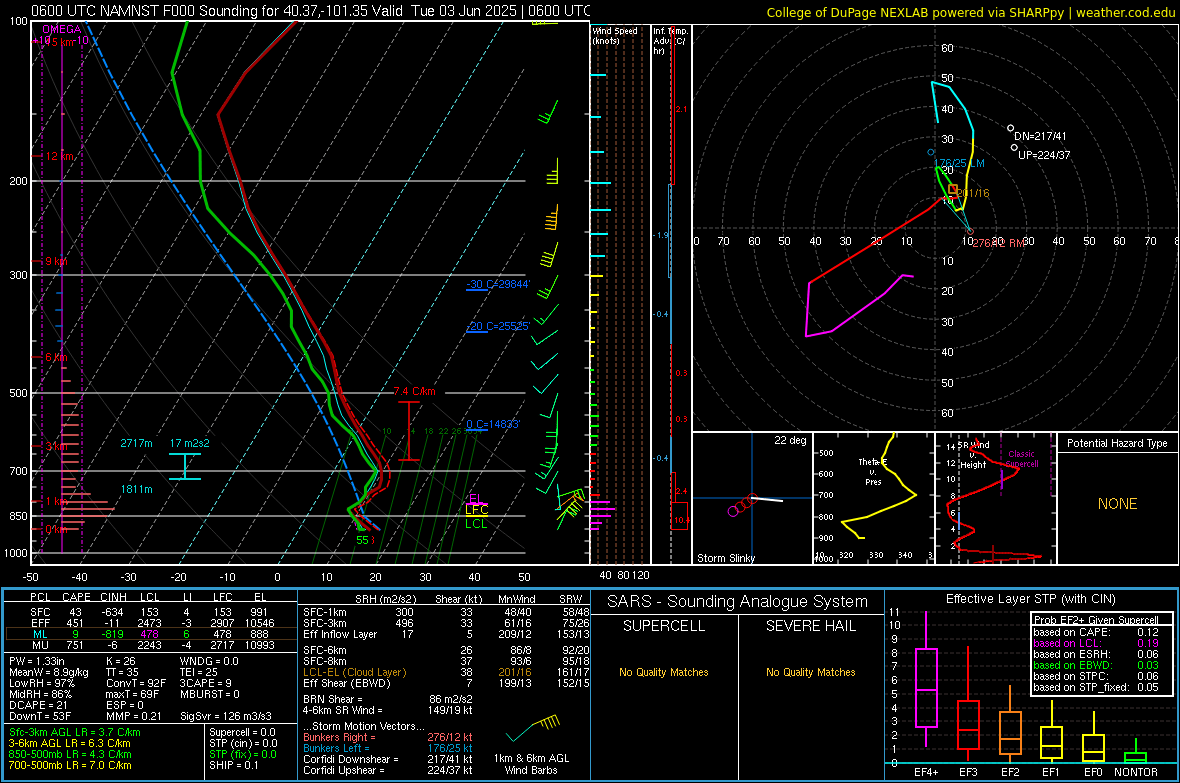Viewport: 1180px width, 783px height.
Task: Click the magenta OMEGA label
Action: 62,29
